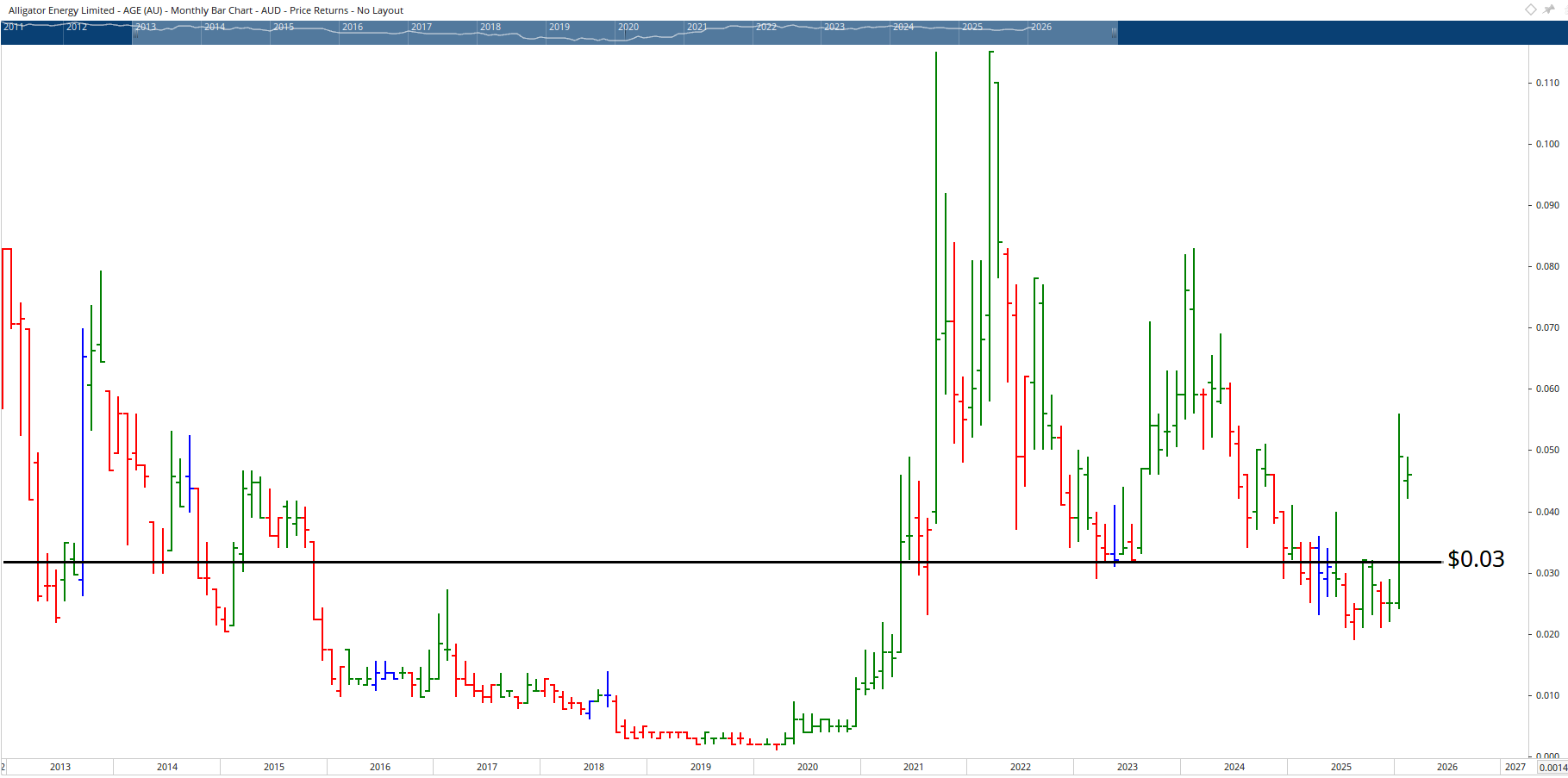The height and width of the screenshot is (778, 1568).
Task: Click the 0.110 label on price axis
Action: tap(1547, 83)
